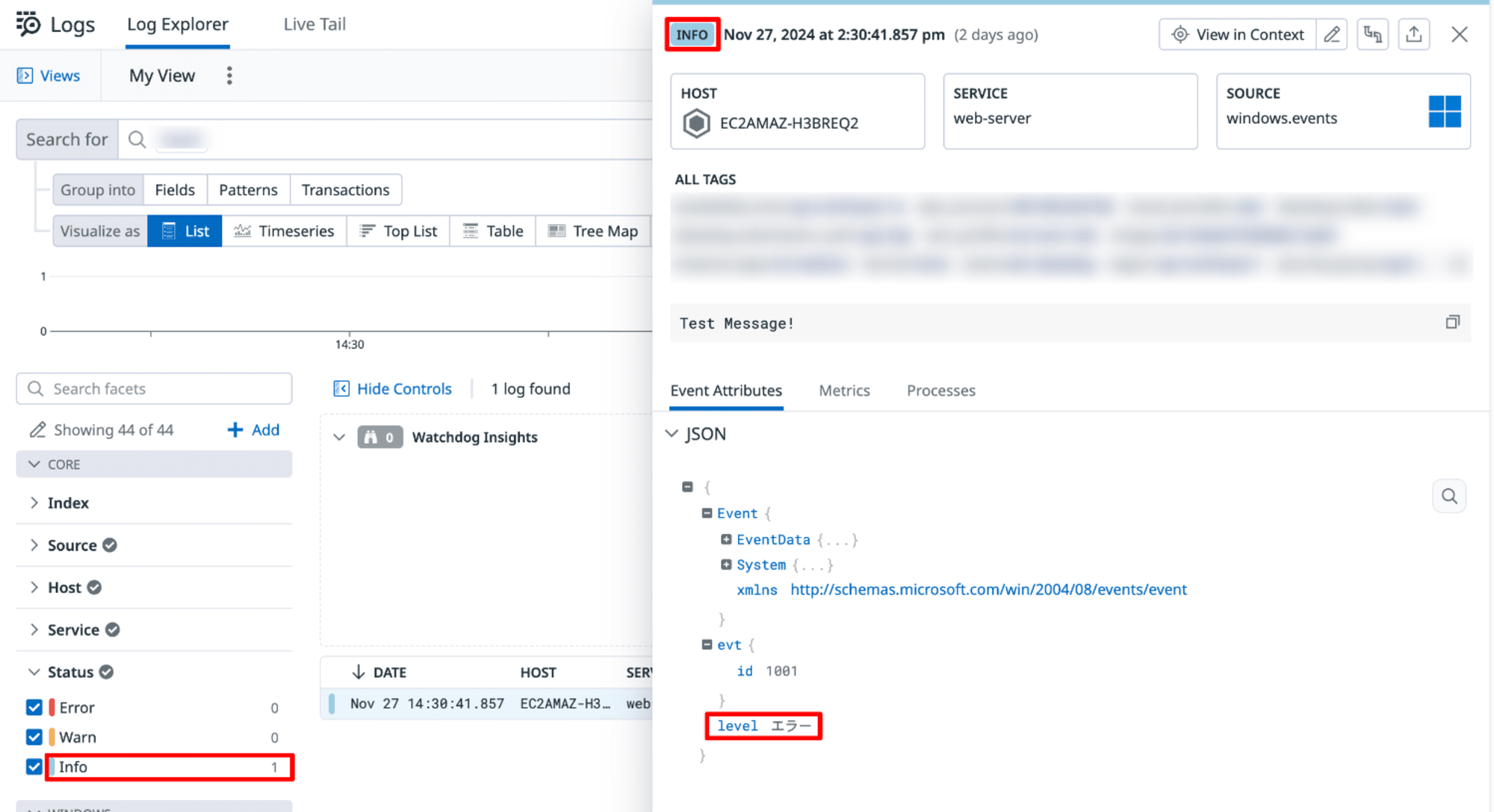Screen dimensions: 1494x812
Task: Collapse the JSON section
Action: click(672, 433)
